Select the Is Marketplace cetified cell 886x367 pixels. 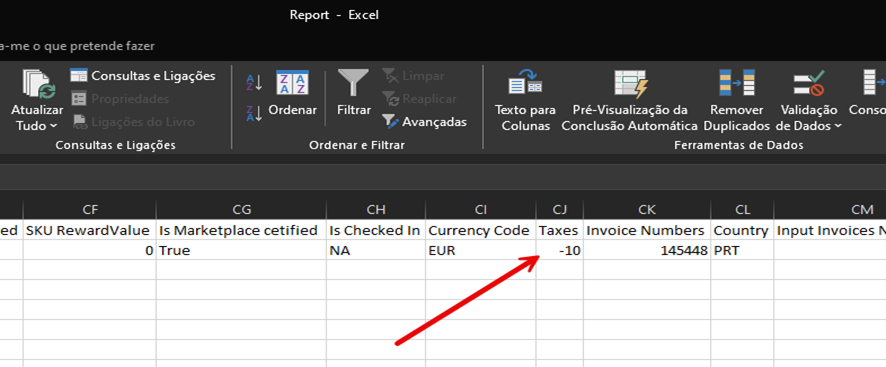241,230
